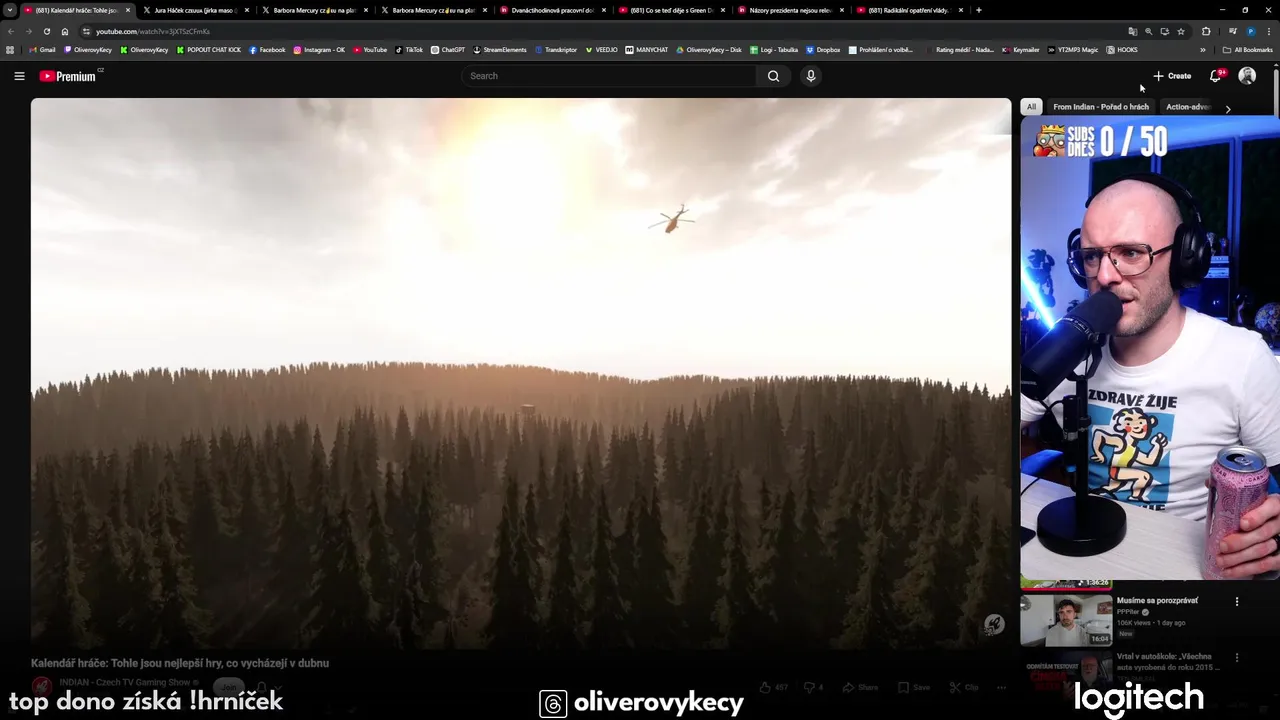Open the StreamElements bookmark
Viewport: 1280px width, 720px height.
click(500, 50)
